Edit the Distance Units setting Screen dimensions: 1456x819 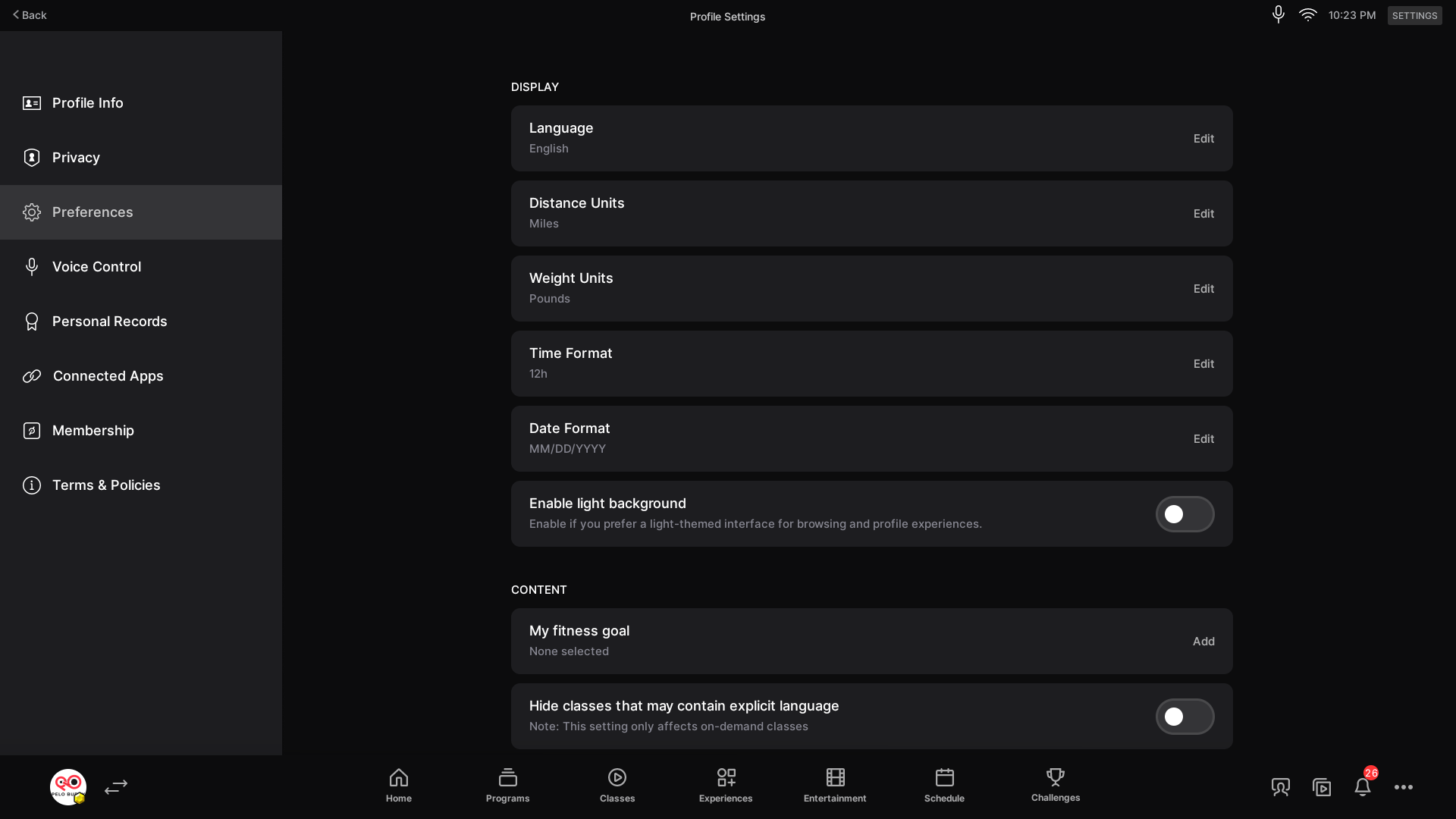coord(1203,214)
